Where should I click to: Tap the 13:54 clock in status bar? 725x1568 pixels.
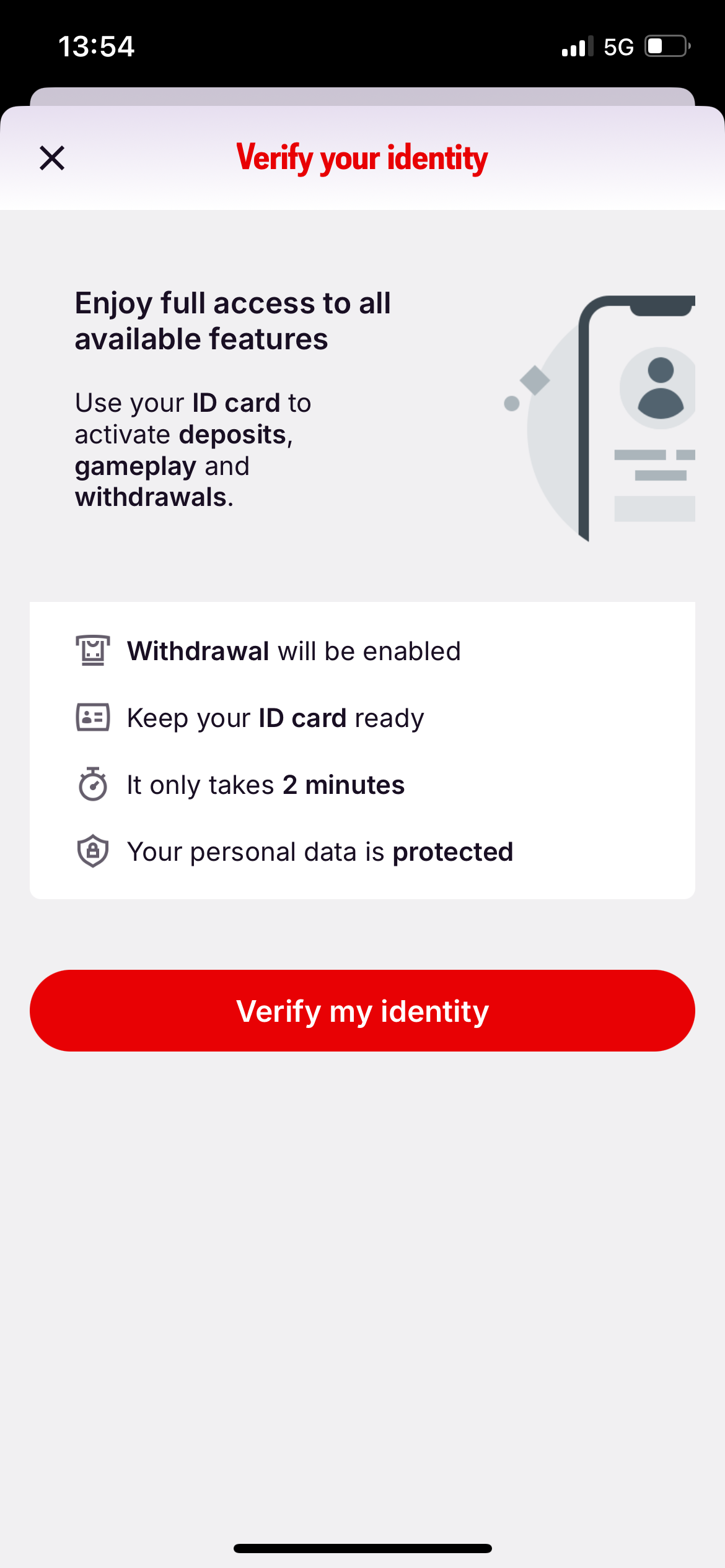97,46
